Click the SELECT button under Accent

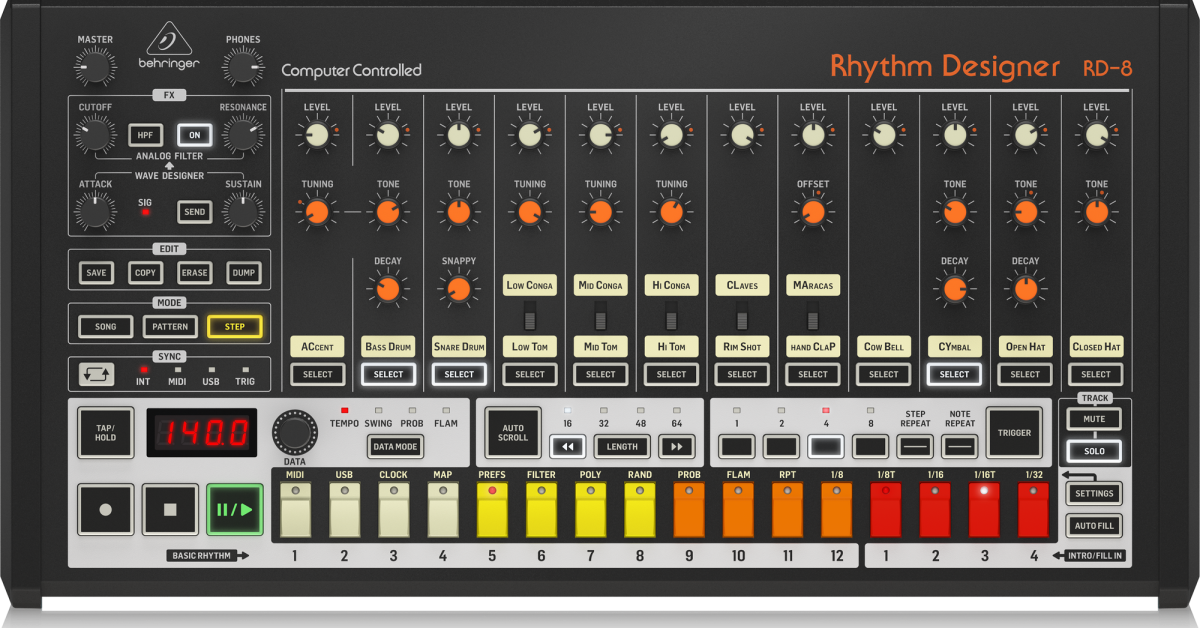[317, 374]
